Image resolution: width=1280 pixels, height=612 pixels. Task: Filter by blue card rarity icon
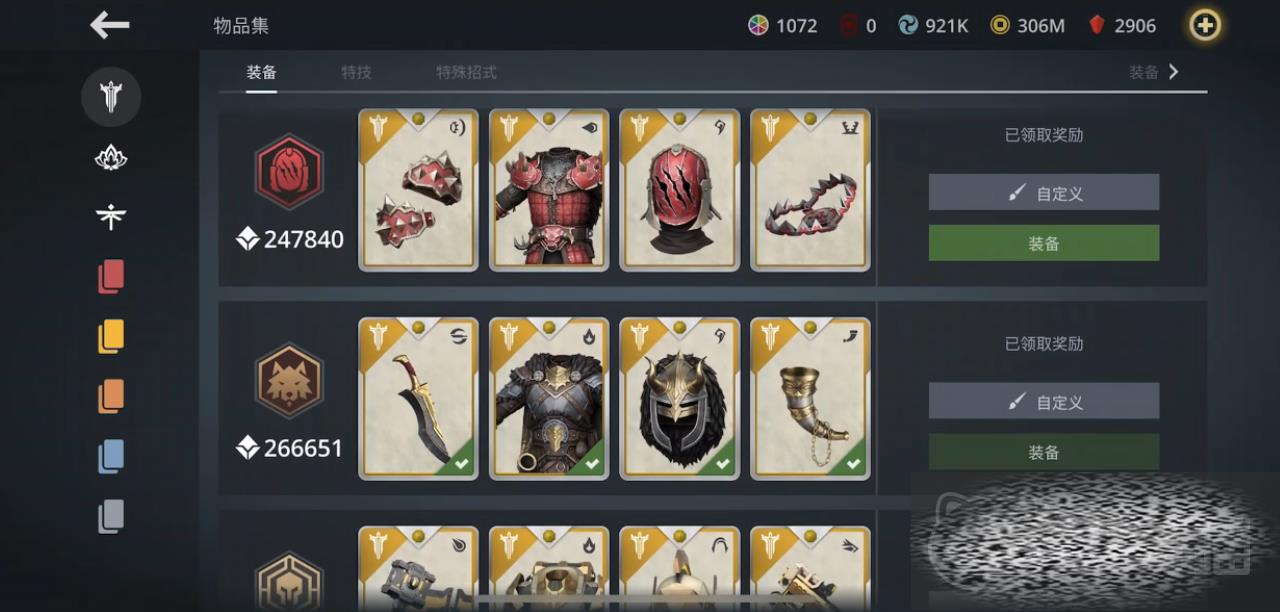[x=111, y=456]
